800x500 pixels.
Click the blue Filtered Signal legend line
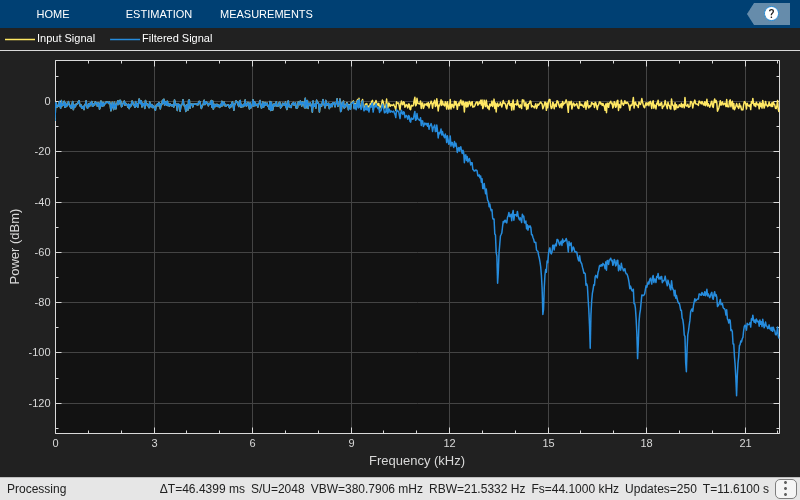[124, 39]
